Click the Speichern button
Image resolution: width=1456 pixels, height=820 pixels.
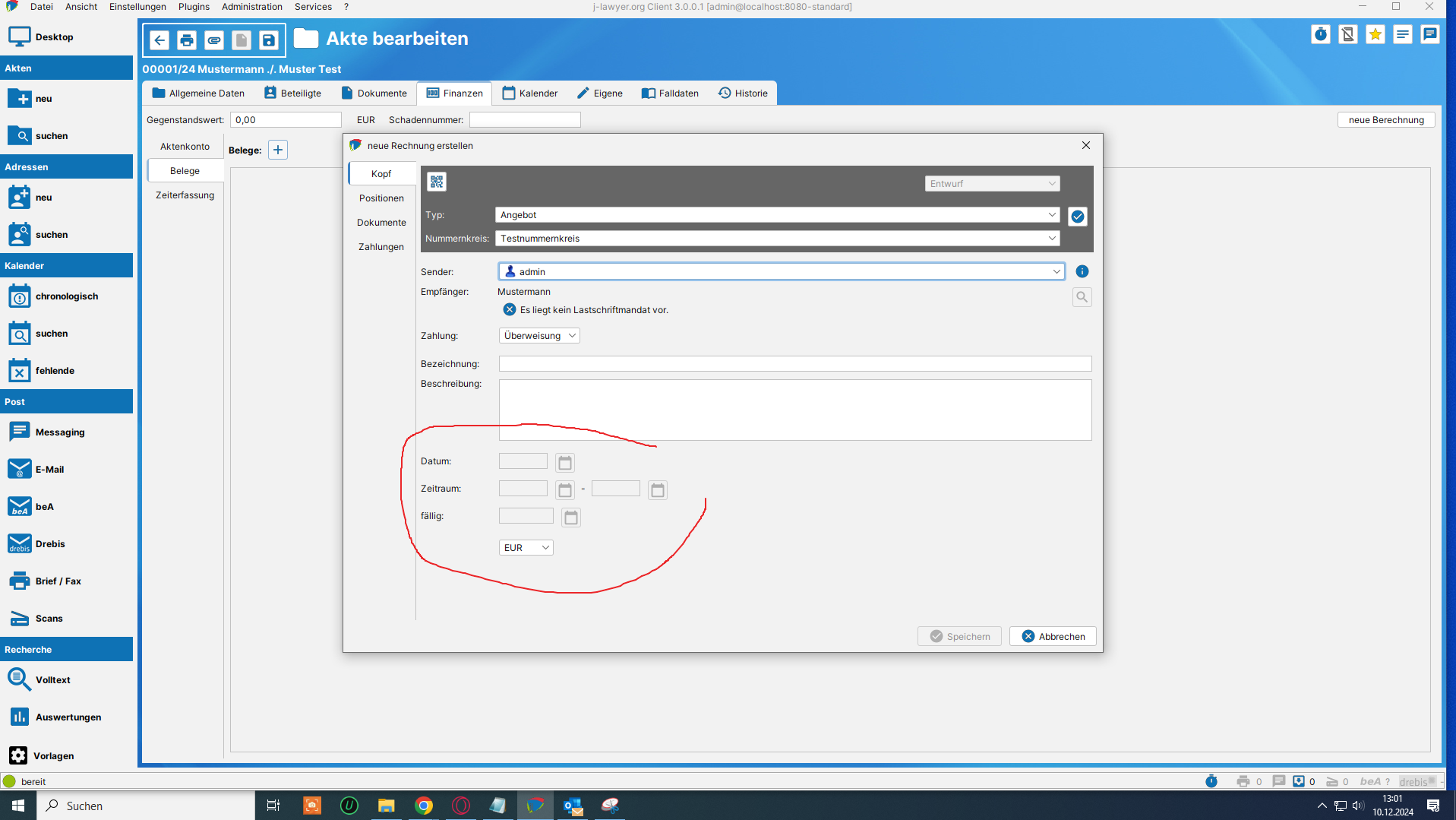pos(959,636)
